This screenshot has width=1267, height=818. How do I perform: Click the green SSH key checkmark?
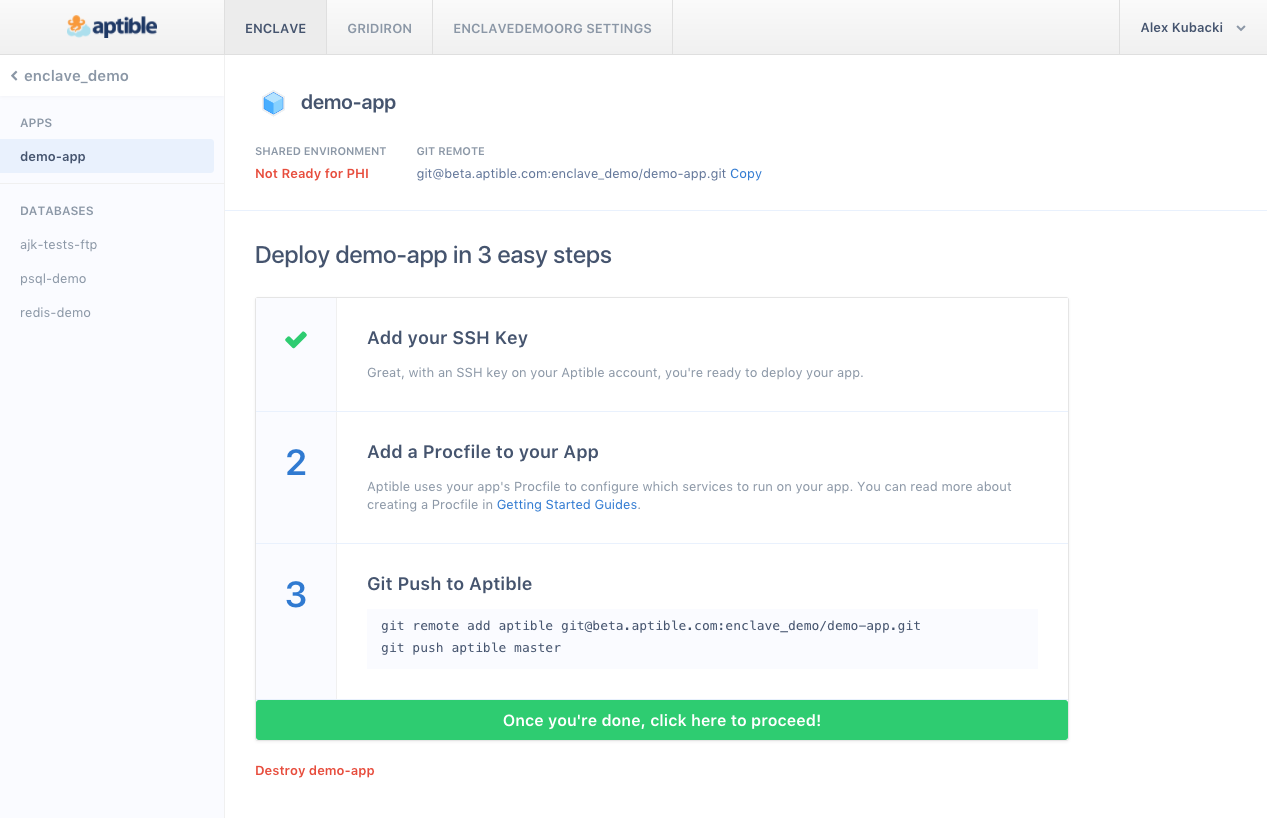295,340
